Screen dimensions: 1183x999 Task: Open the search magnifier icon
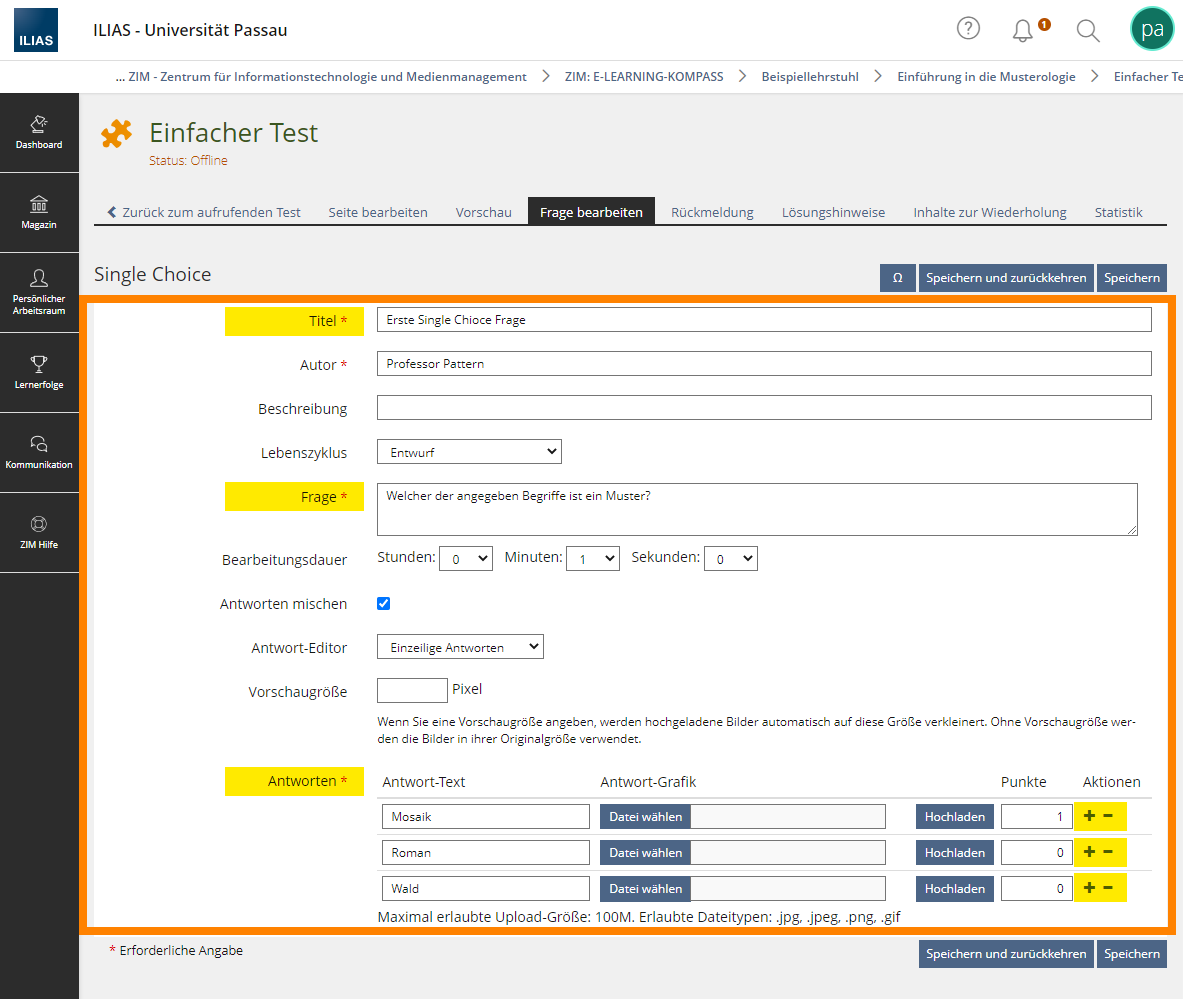1087,31
